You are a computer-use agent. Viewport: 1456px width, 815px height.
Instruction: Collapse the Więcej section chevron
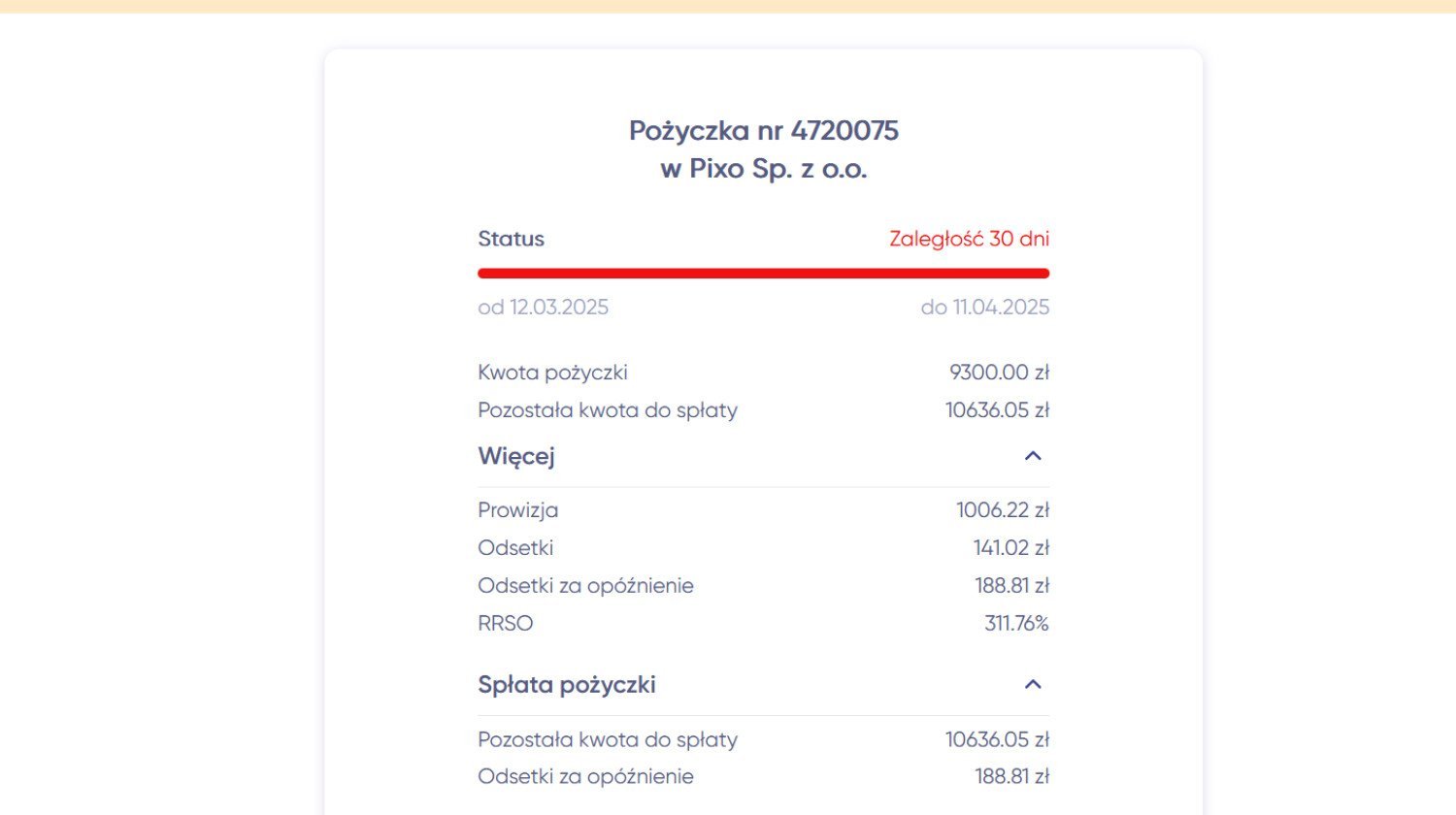pos(1033,456)
